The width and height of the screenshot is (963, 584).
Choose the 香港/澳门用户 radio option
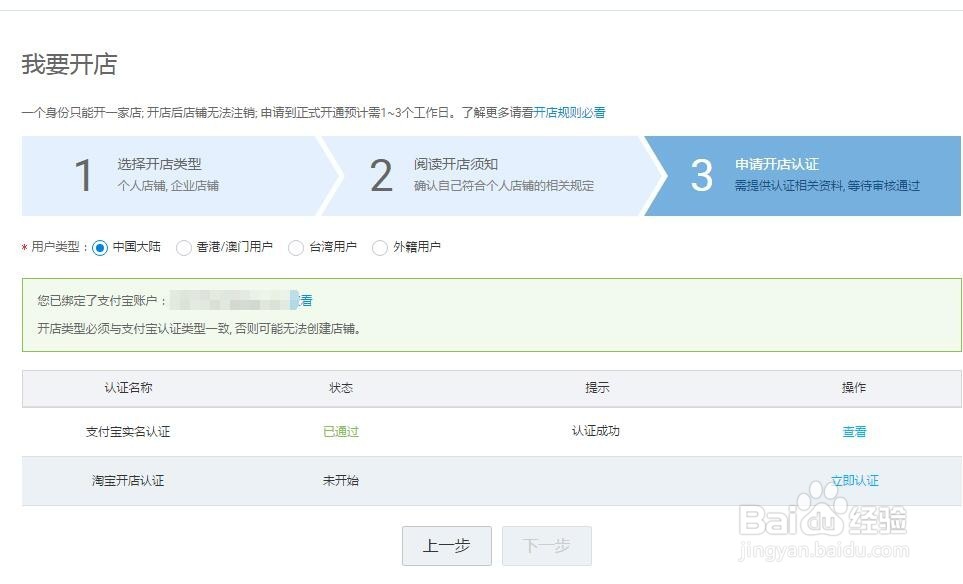click(x=183, y=247)
